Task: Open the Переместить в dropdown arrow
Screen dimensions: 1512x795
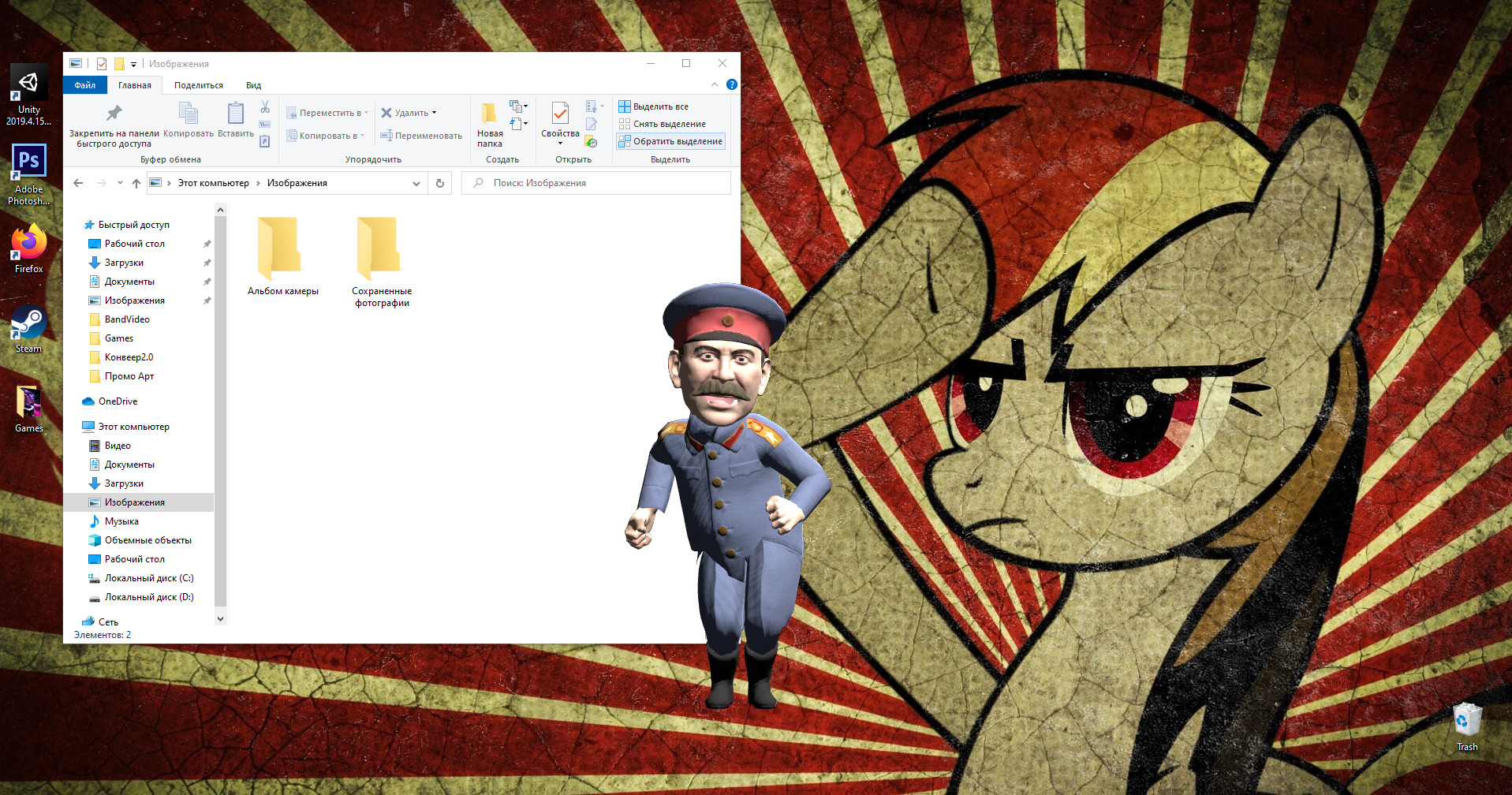Action: pyautogui.click(x=366, y=112)
